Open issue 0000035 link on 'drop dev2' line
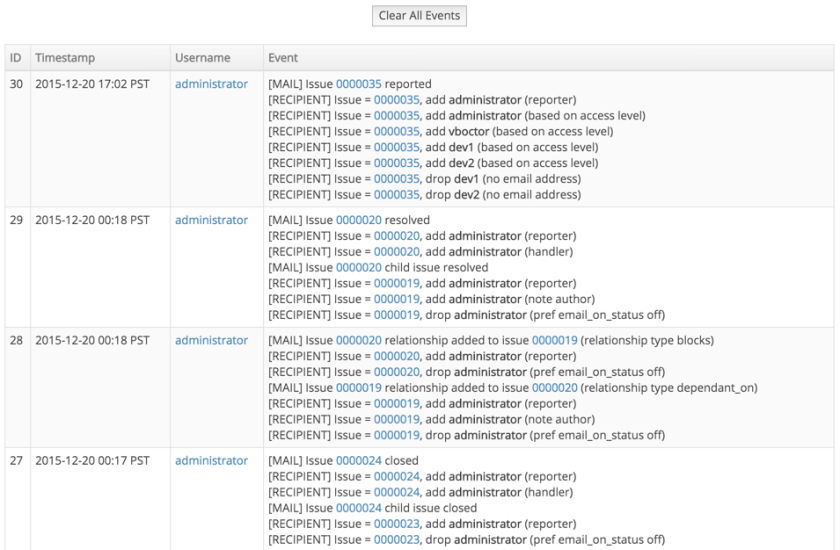Viewport: 840px width, 550px height. click(396, 195)
